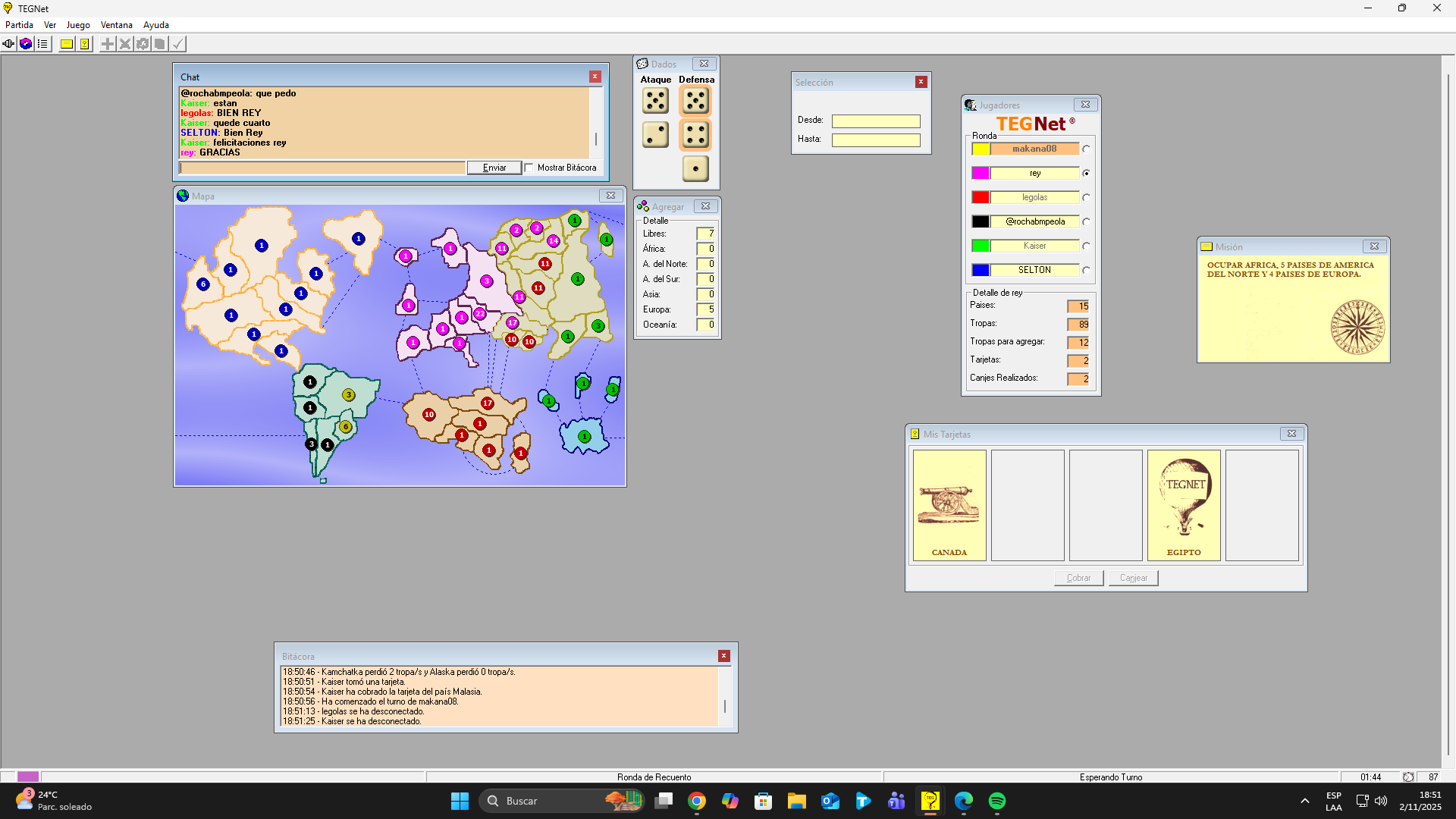Open Spotify from the taskbar

tap(996, 801)
